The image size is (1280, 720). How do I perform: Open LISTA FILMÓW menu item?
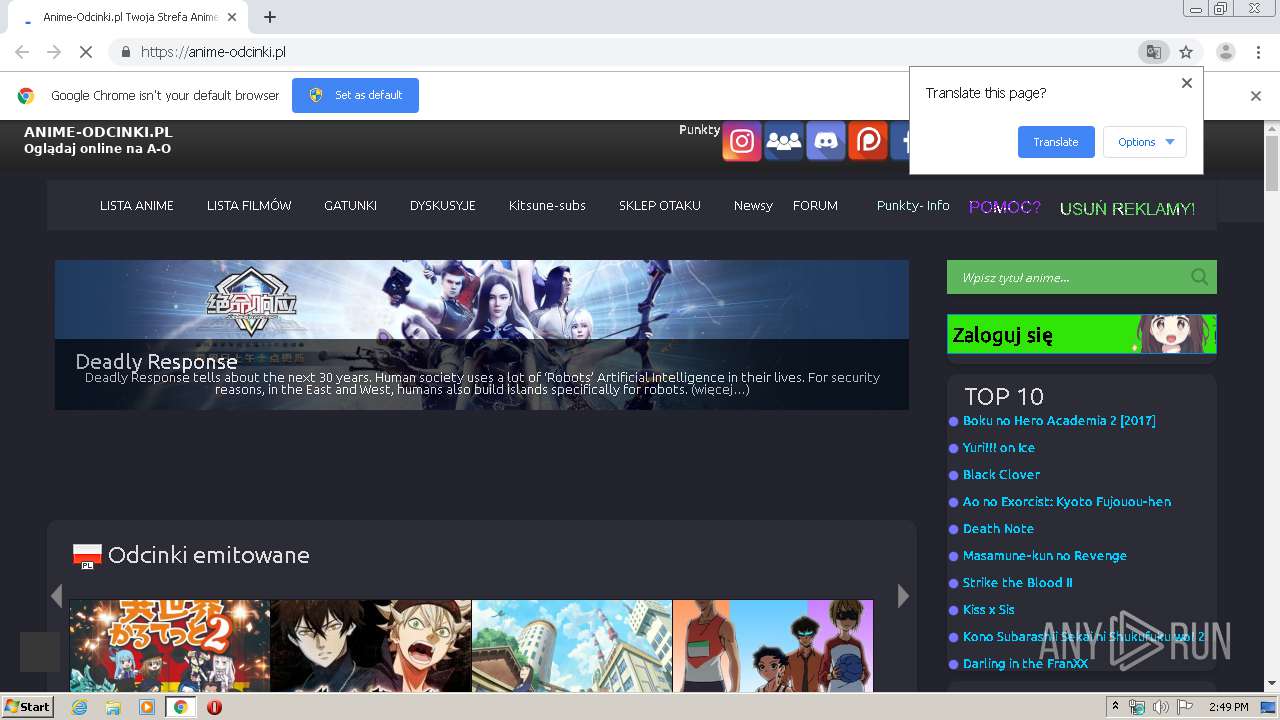(x=249, y=205)
